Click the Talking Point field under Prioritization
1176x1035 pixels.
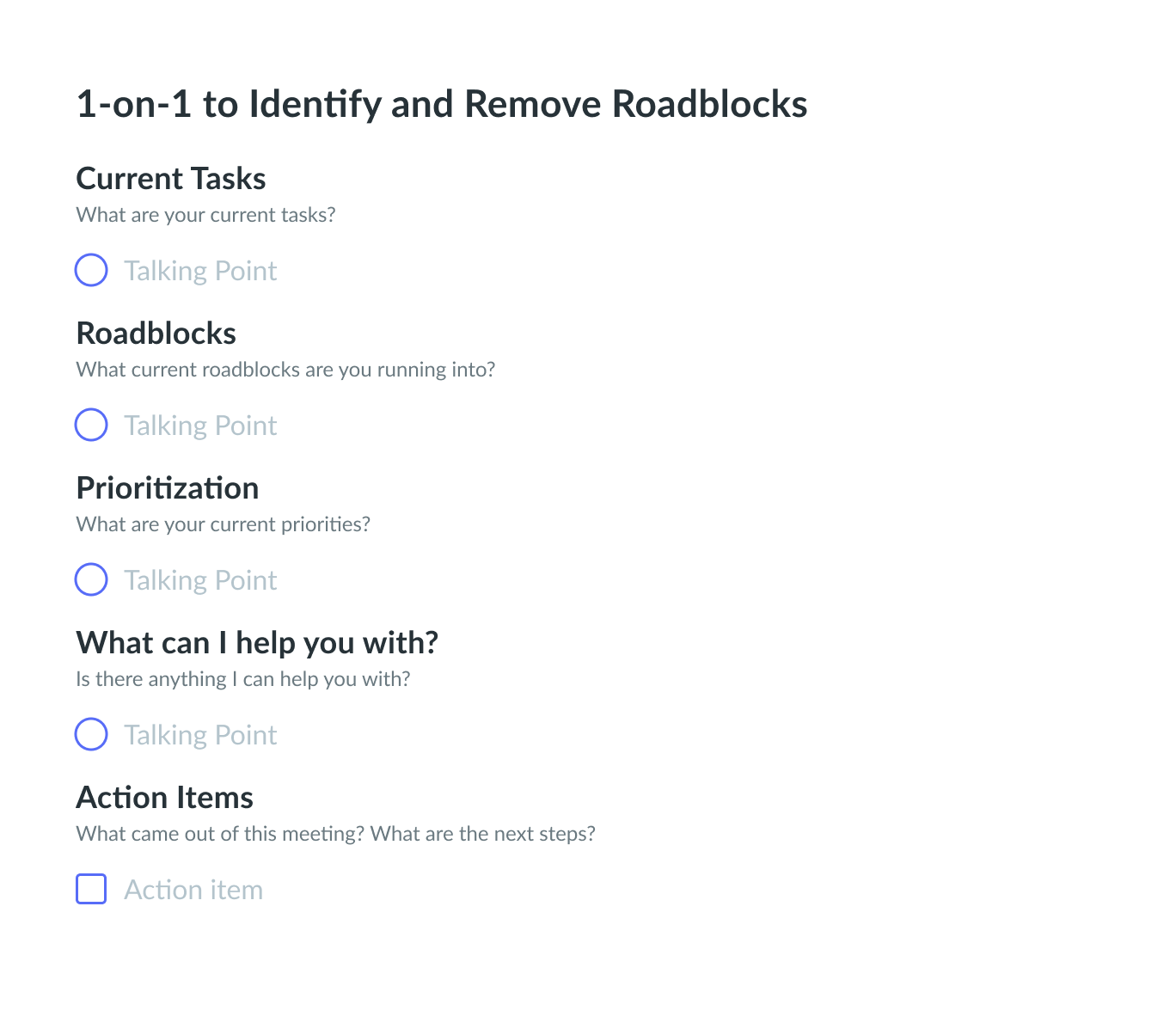[x=200, y=580]
